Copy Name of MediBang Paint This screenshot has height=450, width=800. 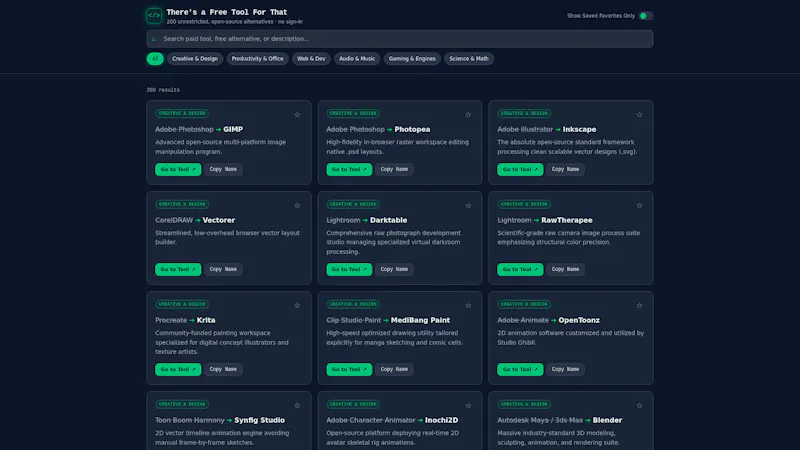pyautogui.click(x=394, y=369)
